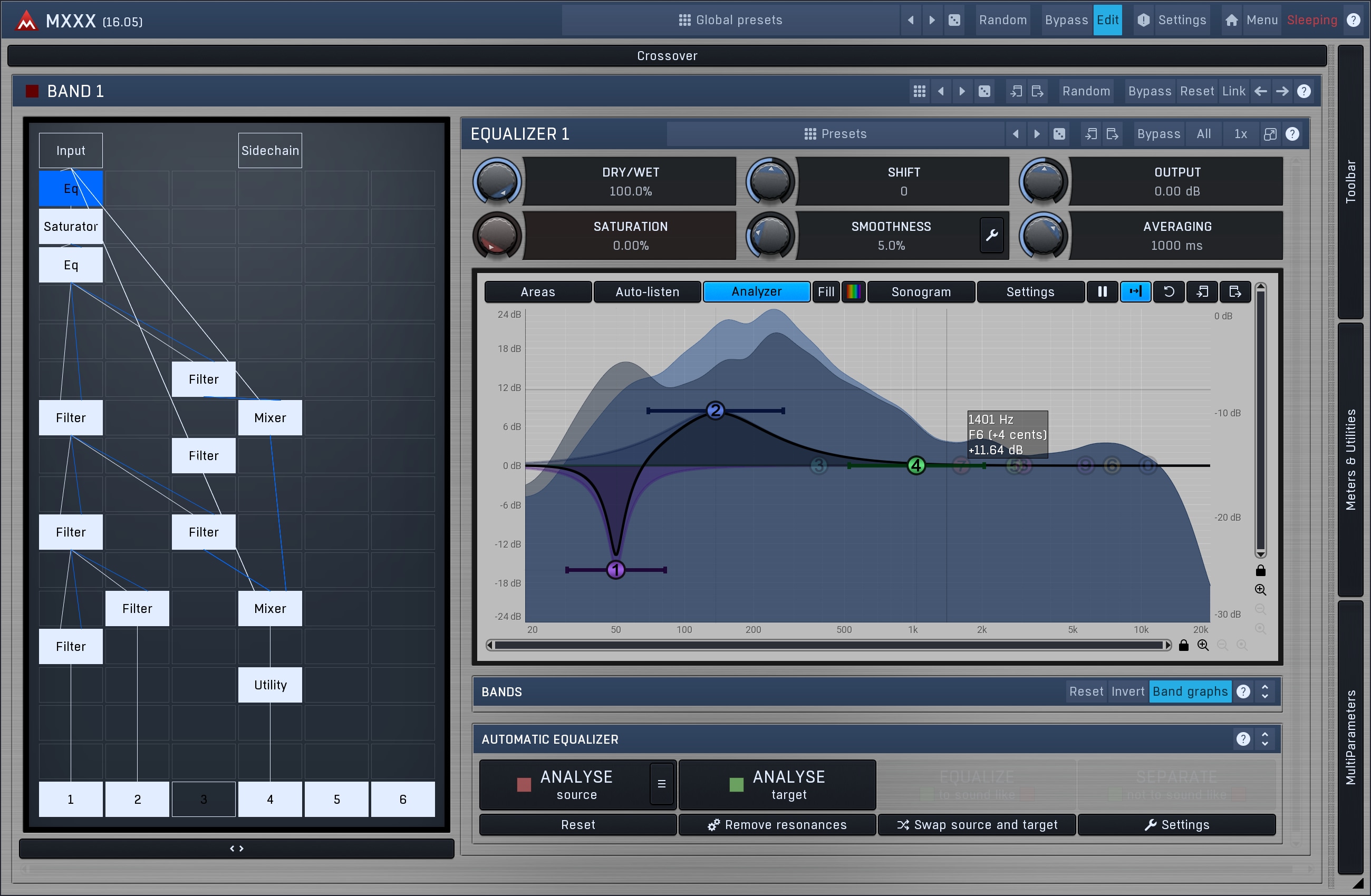The height and width of the screenshot is (896, 1371).
Task: Lock the vertical zoom range
Action: click(1260, 570)
